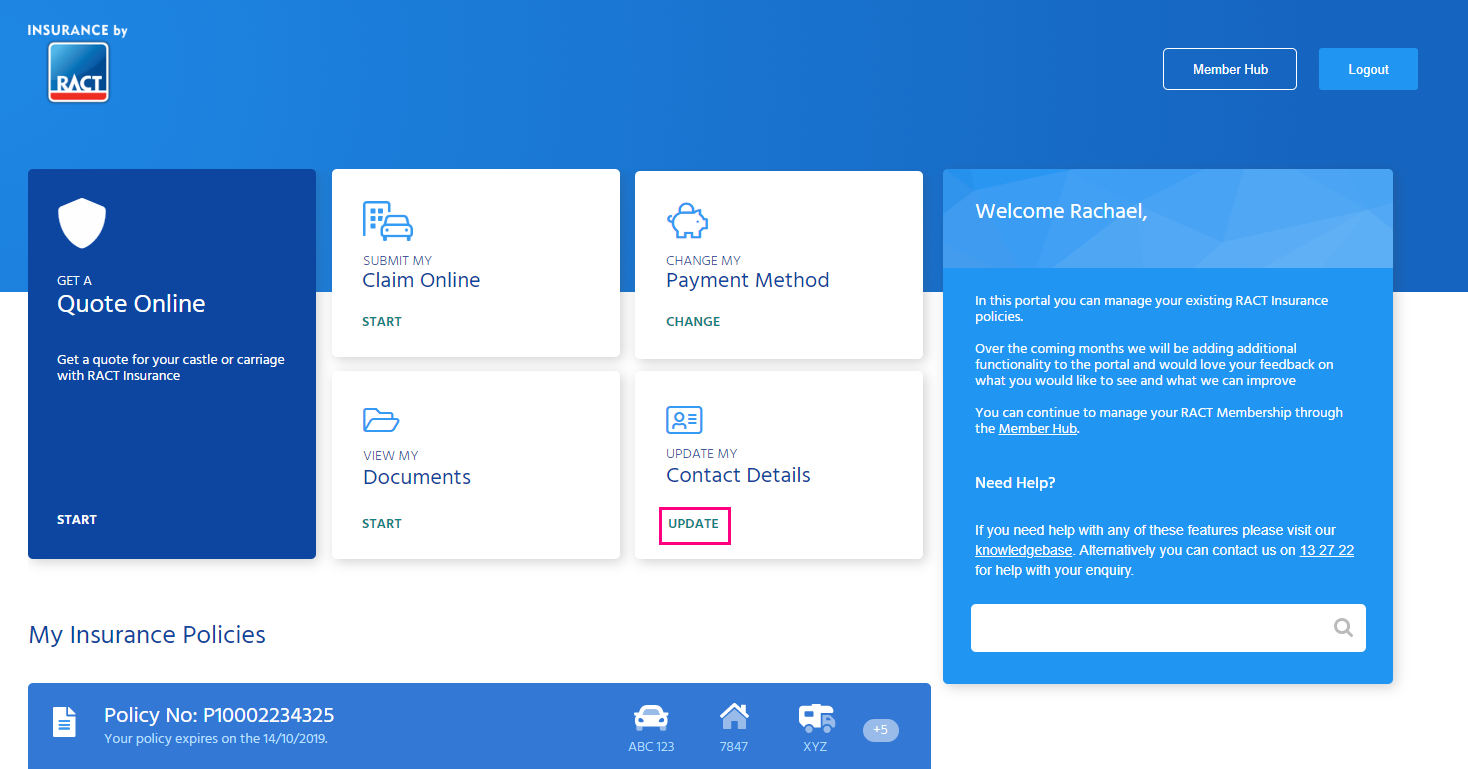Viewport: 1468px width, 769px height.
Task: Click START under View My Documents
Action: (382, 524)
